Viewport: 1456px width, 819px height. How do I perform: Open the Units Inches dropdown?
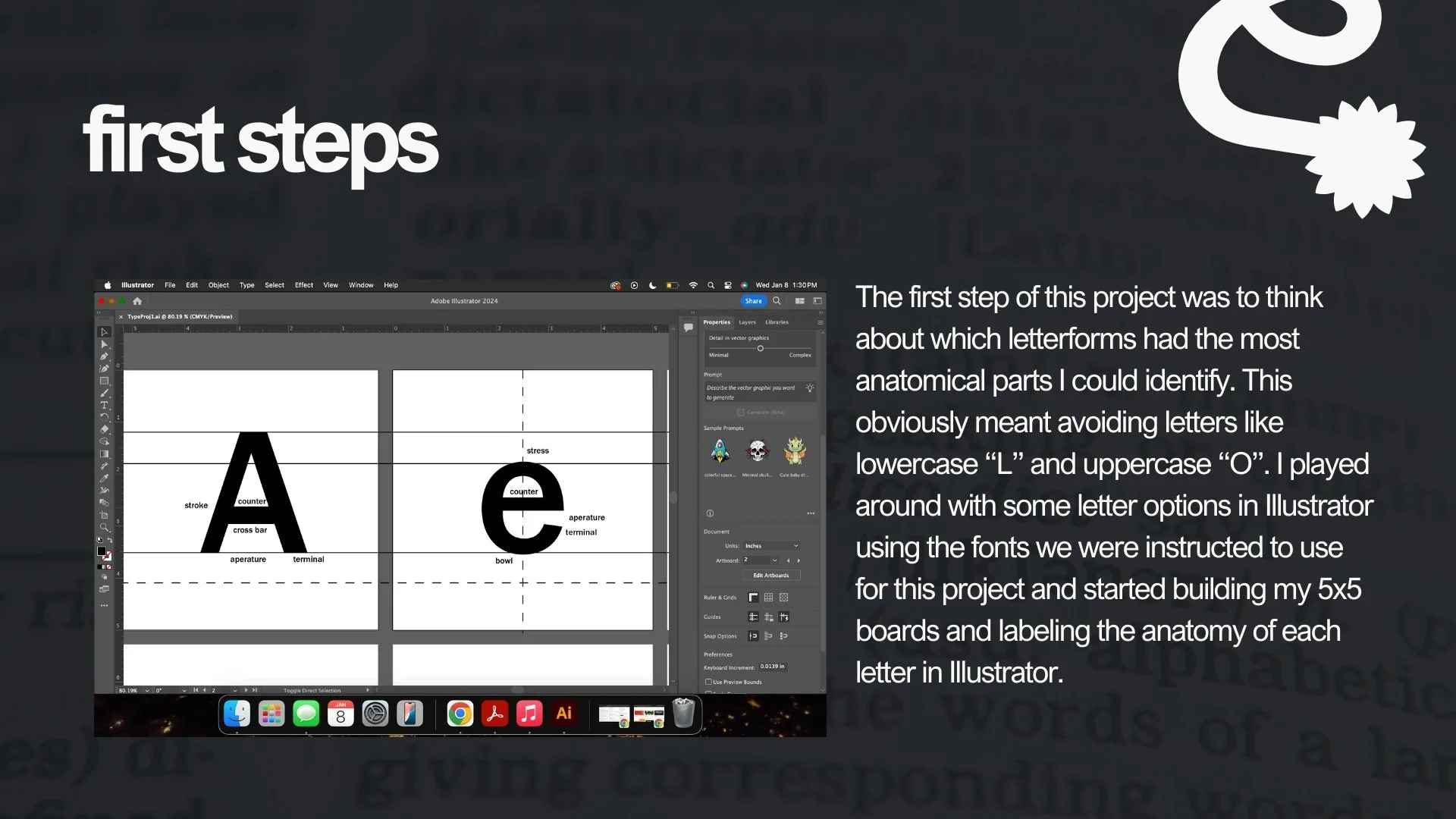click(771, 546)
